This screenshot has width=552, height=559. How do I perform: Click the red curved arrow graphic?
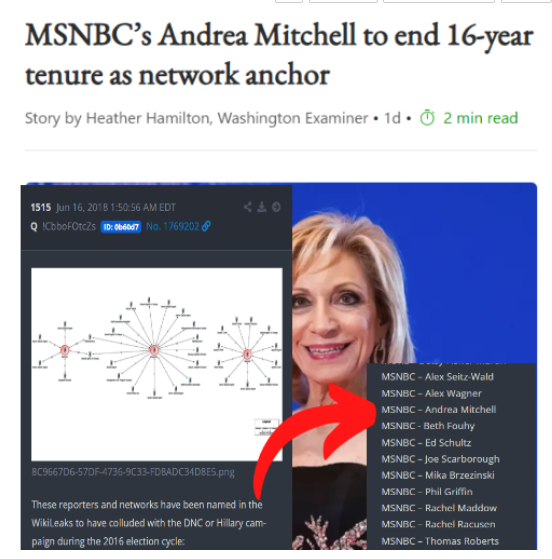[x=314, y=440]
